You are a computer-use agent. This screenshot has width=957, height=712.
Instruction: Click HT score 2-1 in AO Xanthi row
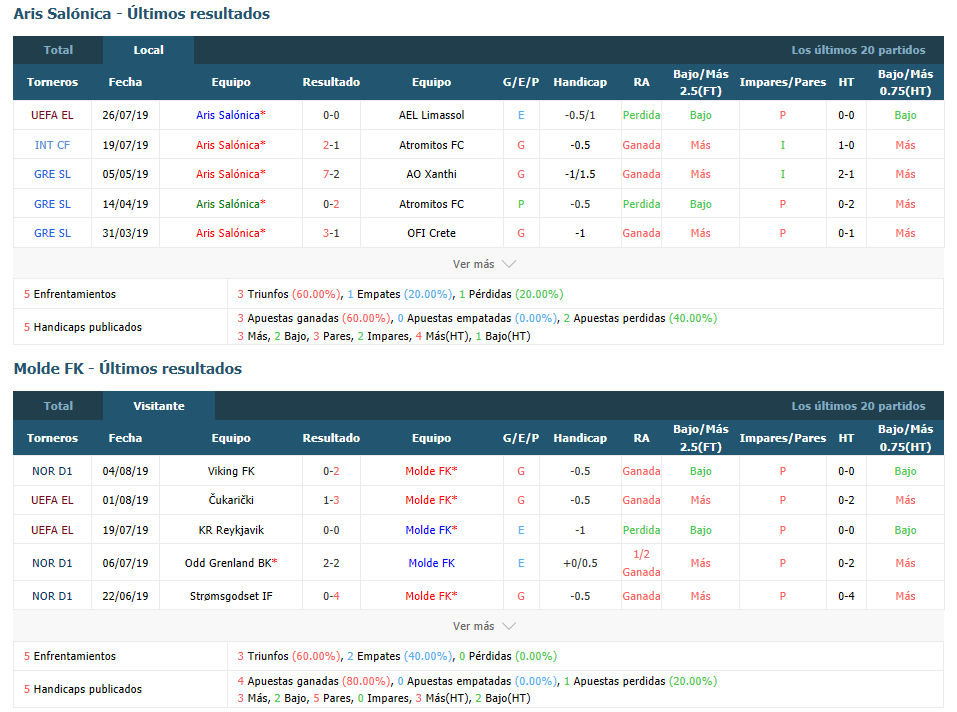(x=846, y=174)
